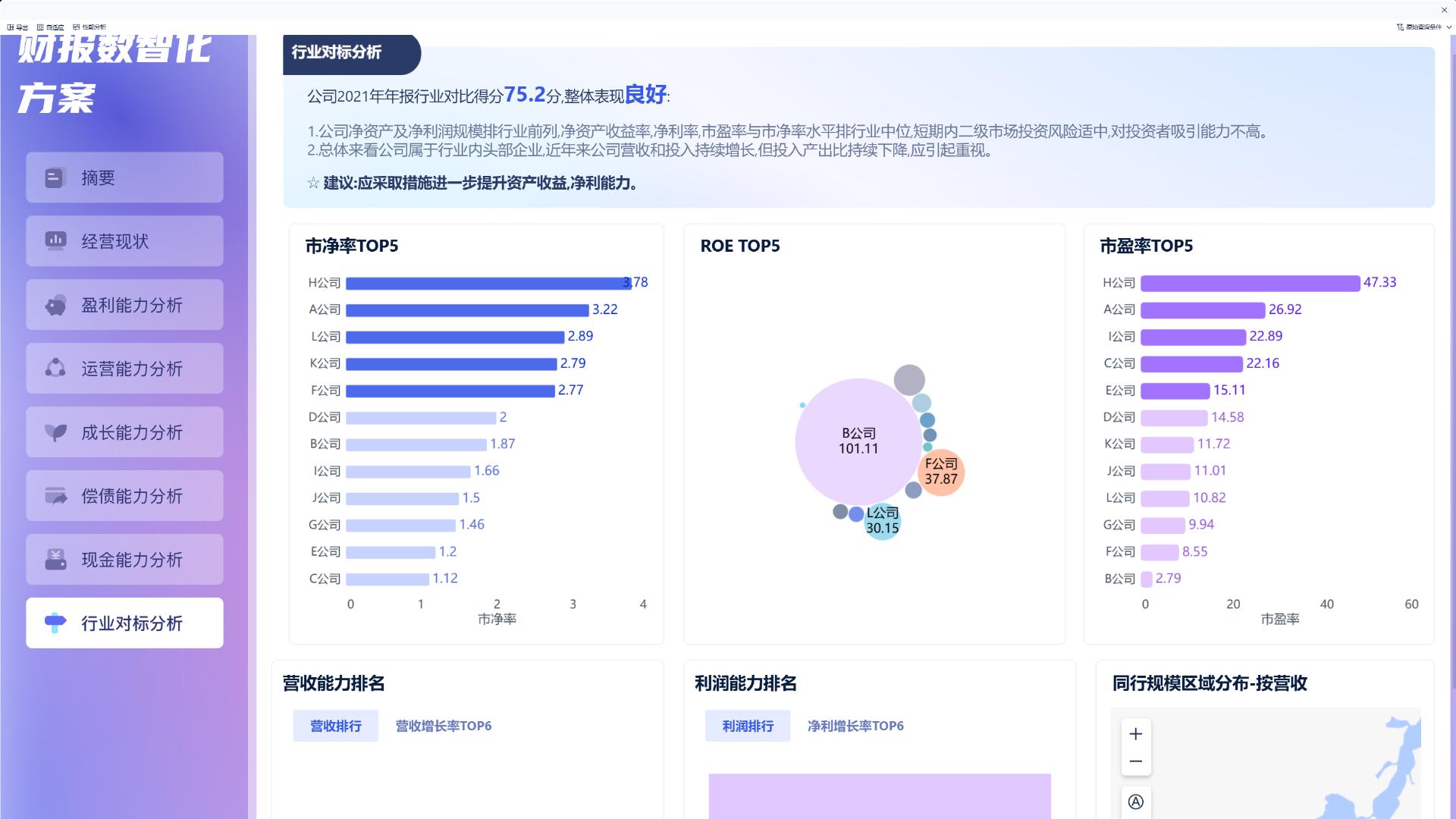The height and width of the screenshot is (819, 1456).
Task: Enable 性能分析 performance analysis
Action: coord(76,27)
